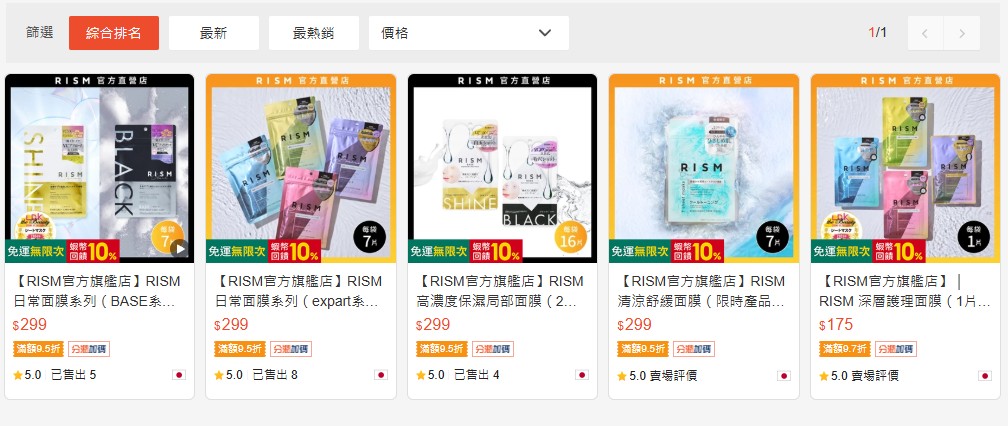This screenshot has height=426, width=1008.
Task: Click Japan flag icon on BASE mask card
Action: click(x=179, y=375)
